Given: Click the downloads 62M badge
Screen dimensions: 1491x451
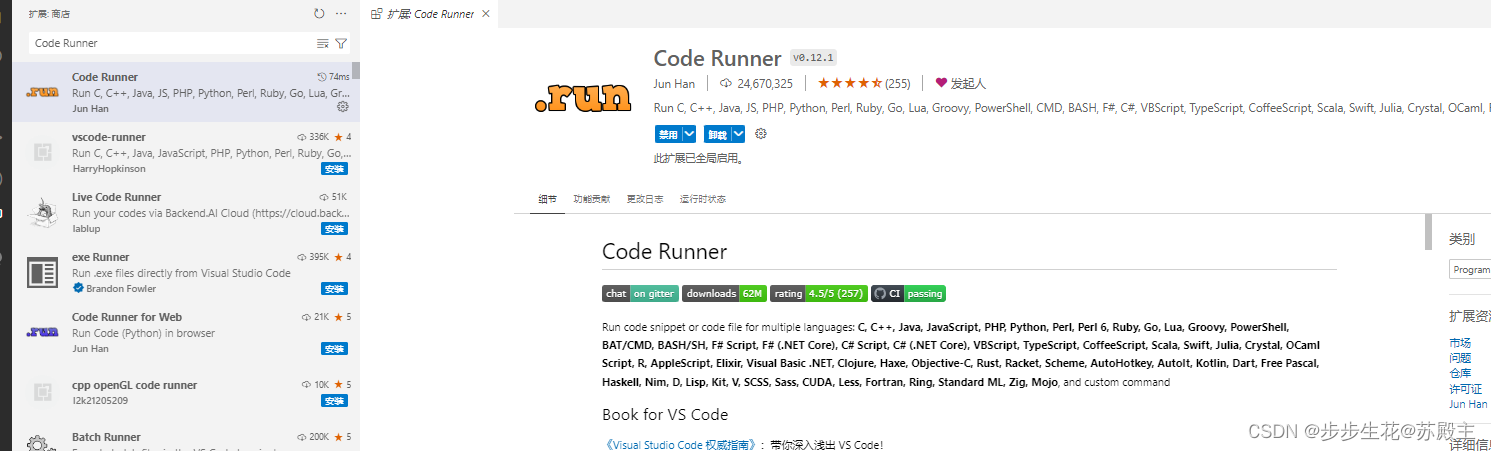Looking at the screenshot, I should [724, 293].
